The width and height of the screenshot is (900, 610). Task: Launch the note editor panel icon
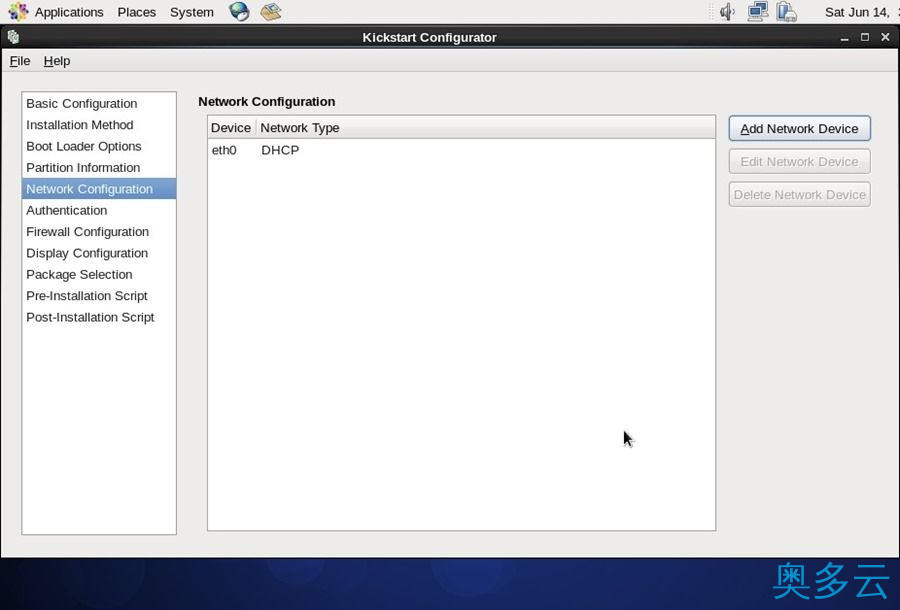pos(270,11)
